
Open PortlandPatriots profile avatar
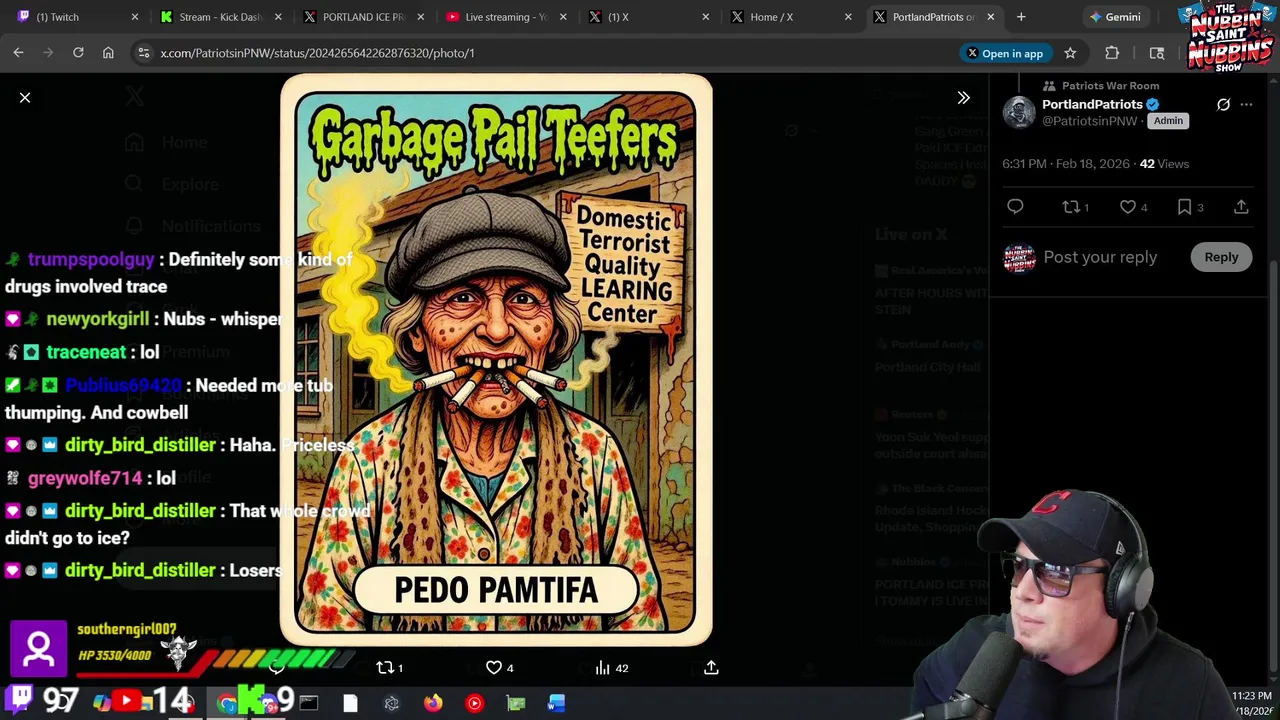point(1019,112)
